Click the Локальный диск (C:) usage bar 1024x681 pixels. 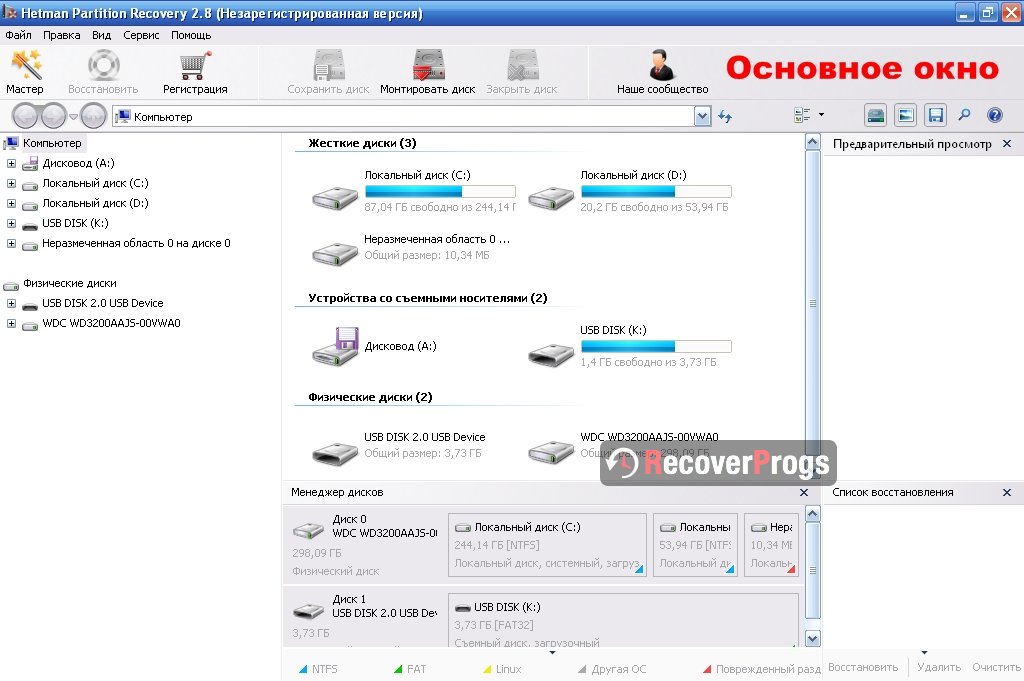[x=440, y=191]
